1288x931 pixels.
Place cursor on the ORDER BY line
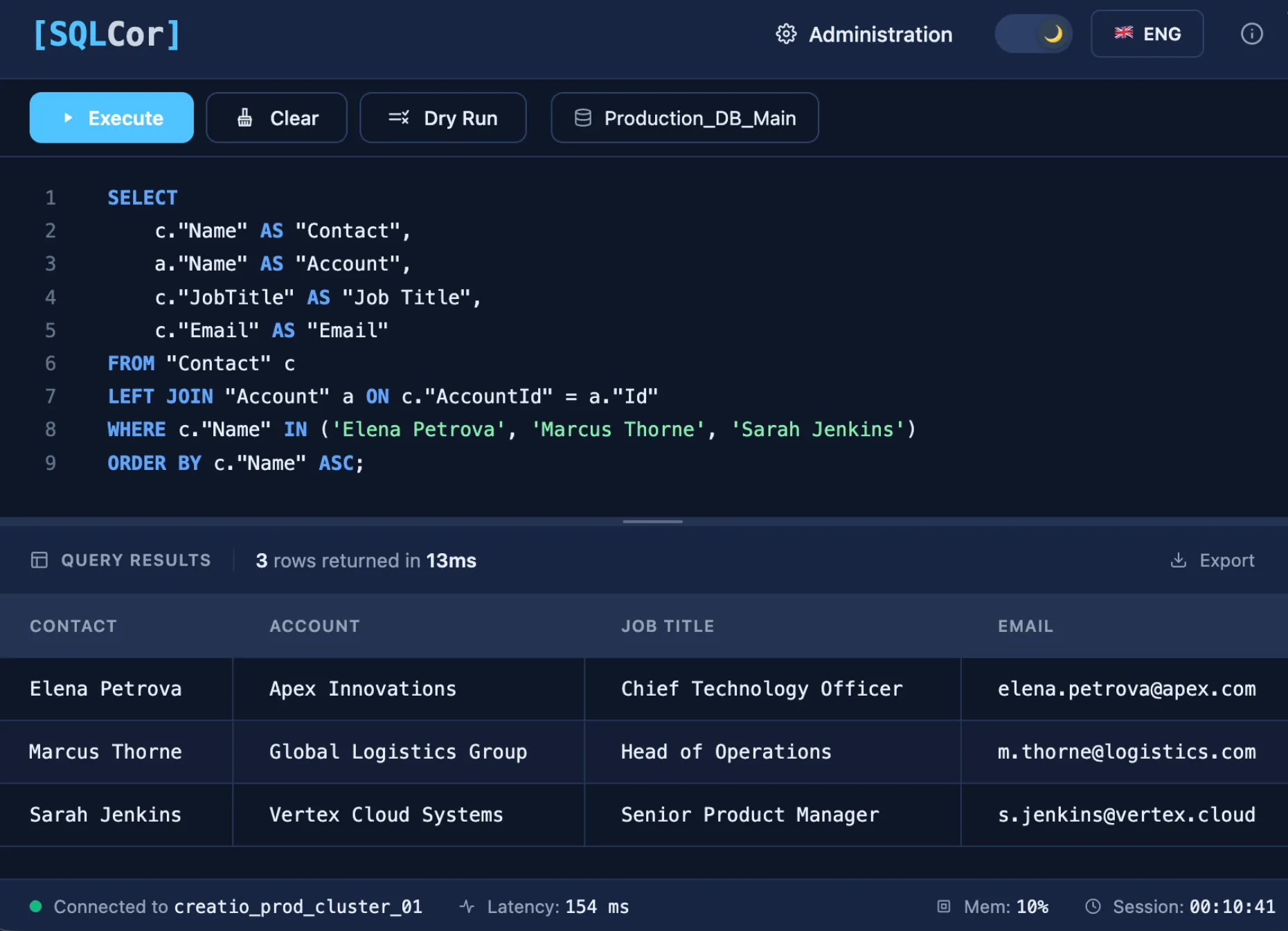point(235,463)
